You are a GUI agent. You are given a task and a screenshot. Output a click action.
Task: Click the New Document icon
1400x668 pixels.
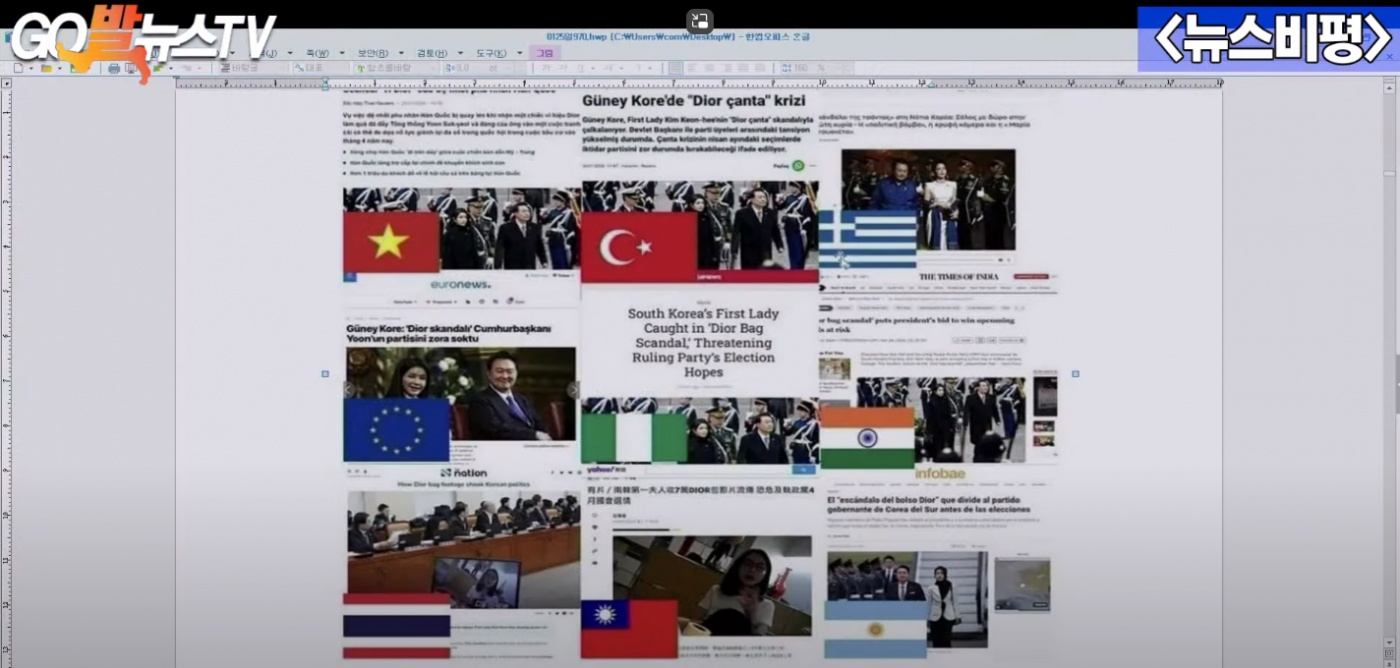click(x=17, y=68)
